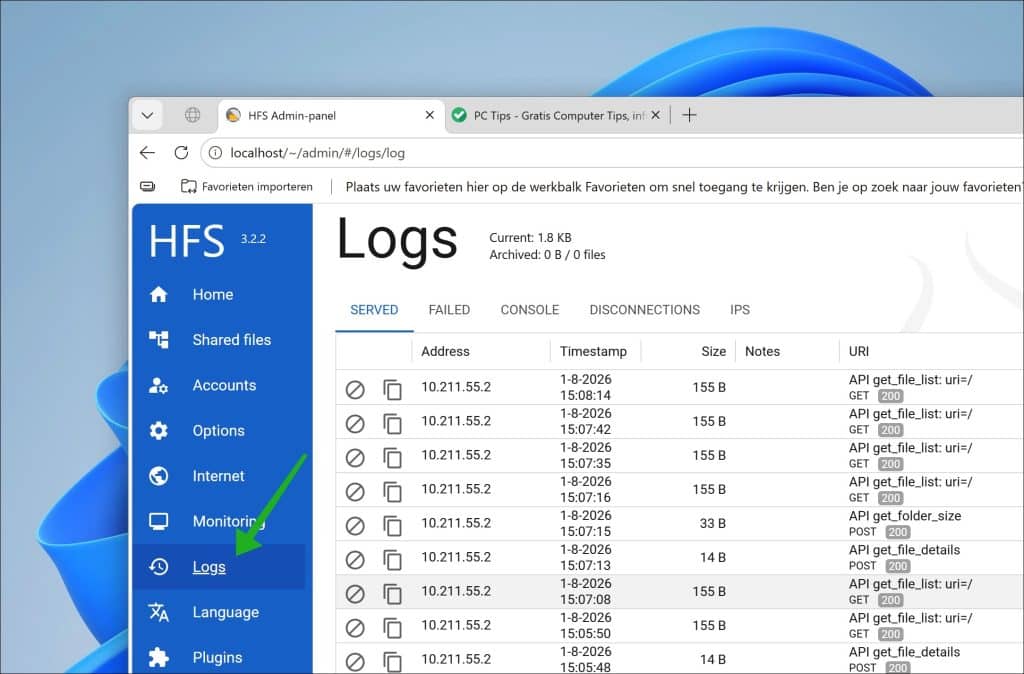This screenshot has height=674, width=1024.
Task: View site information icon in address bar
Action: (215, 153)
